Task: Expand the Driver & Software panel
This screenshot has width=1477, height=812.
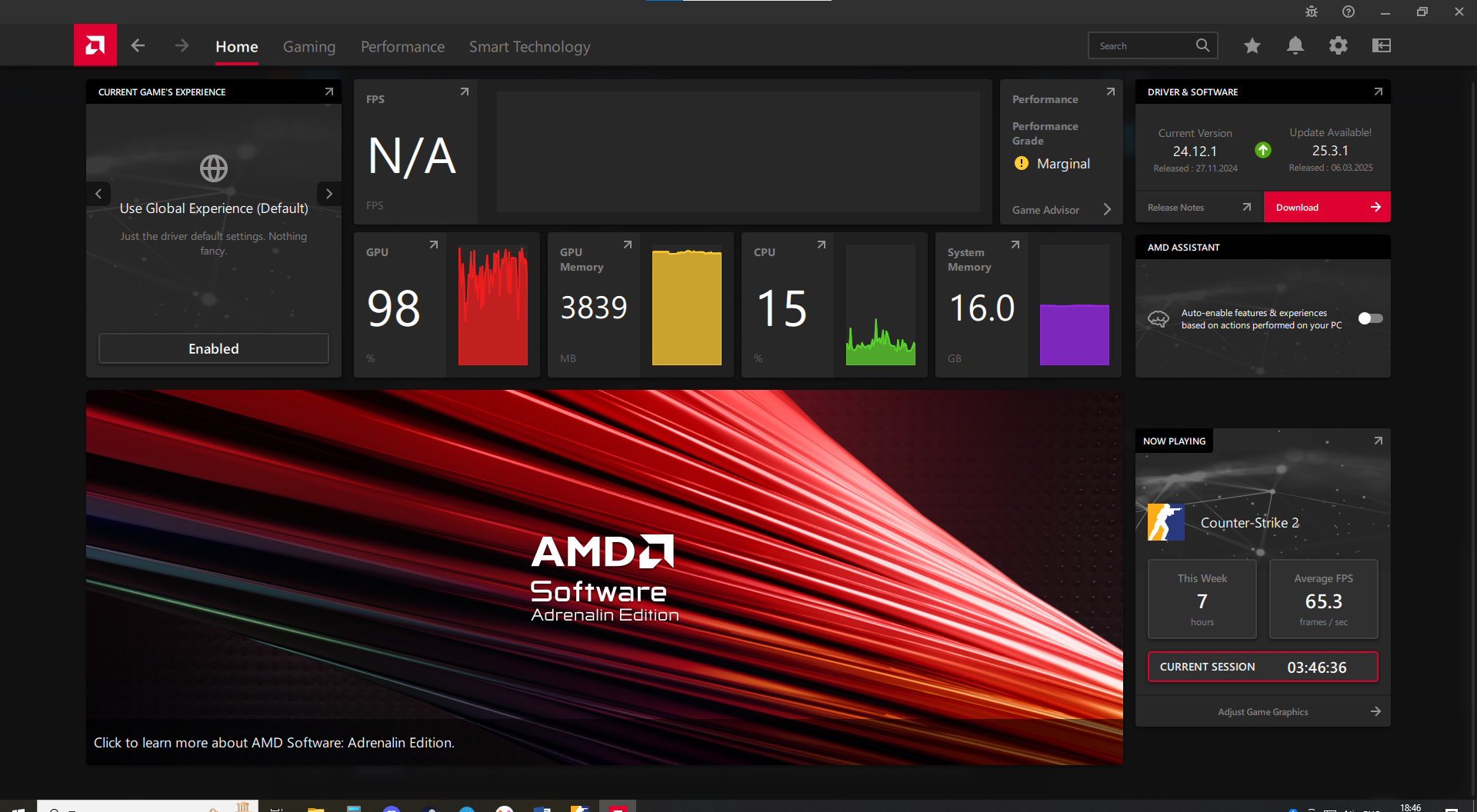Action: point(1379,92)
